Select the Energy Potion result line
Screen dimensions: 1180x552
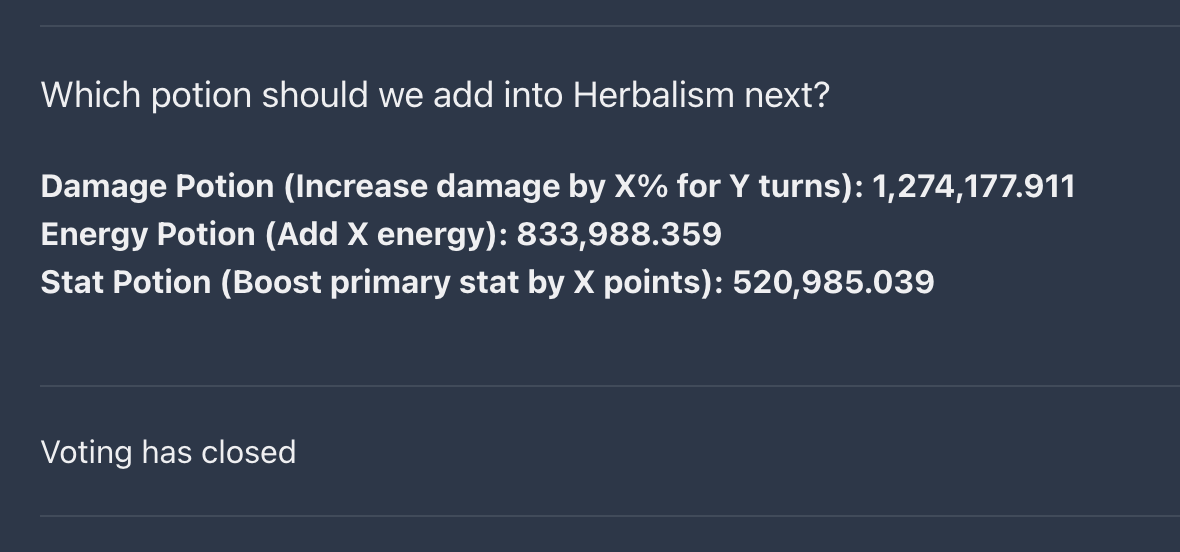pos(381,235)
